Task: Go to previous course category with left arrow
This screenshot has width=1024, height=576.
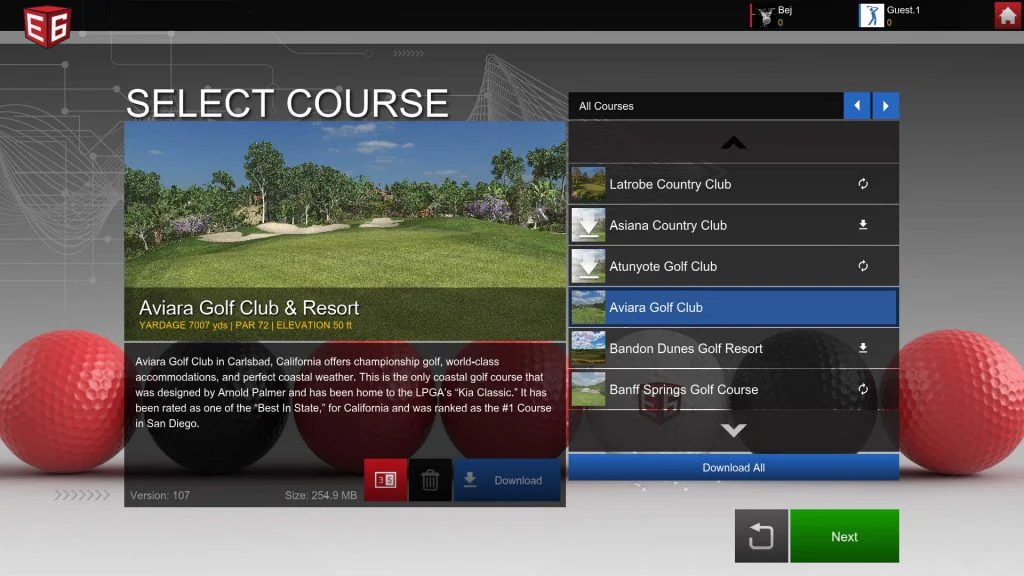Action: point(857,106)
